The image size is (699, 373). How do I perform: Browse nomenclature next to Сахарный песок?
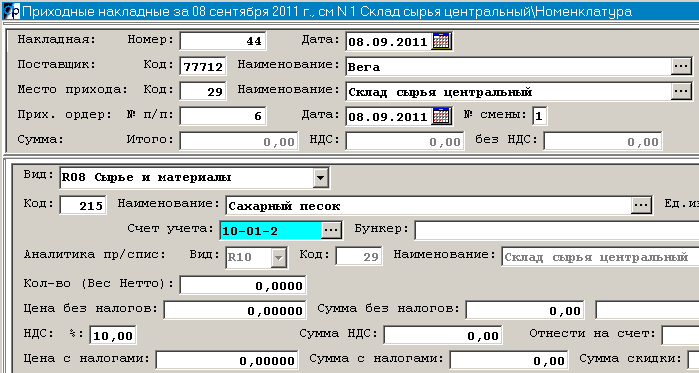click(641, 205)
